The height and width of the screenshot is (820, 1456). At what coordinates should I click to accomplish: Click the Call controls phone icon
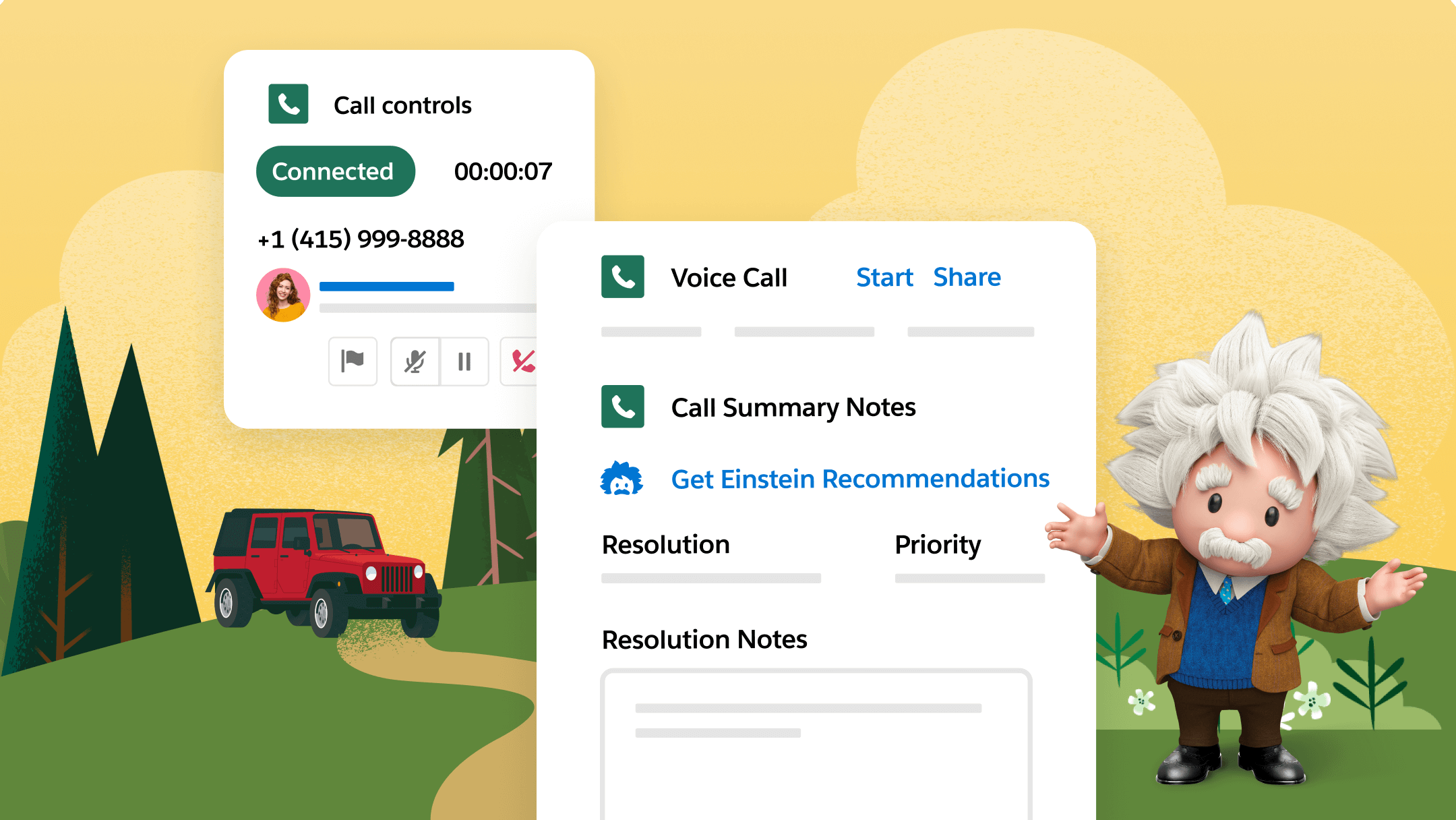pos(289,104)
